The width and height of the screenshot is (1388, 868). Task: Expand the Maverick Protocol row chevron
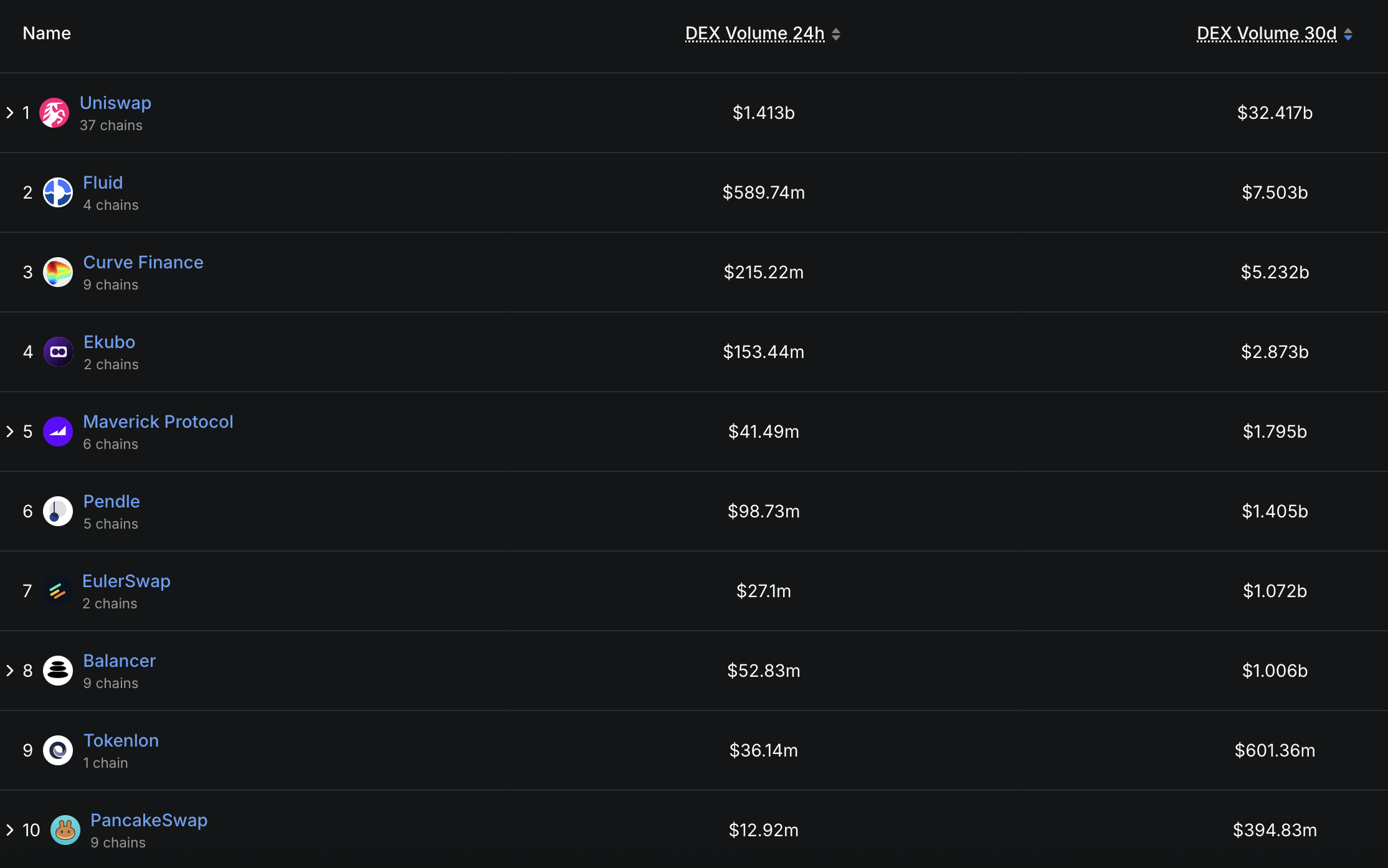(x=9, y=431)
